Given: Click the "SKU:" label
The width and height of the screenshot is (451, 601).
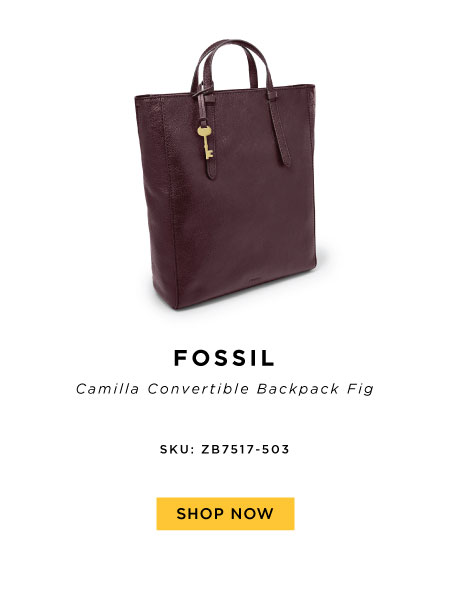Looking at the screenshot, I should (177, 449).
